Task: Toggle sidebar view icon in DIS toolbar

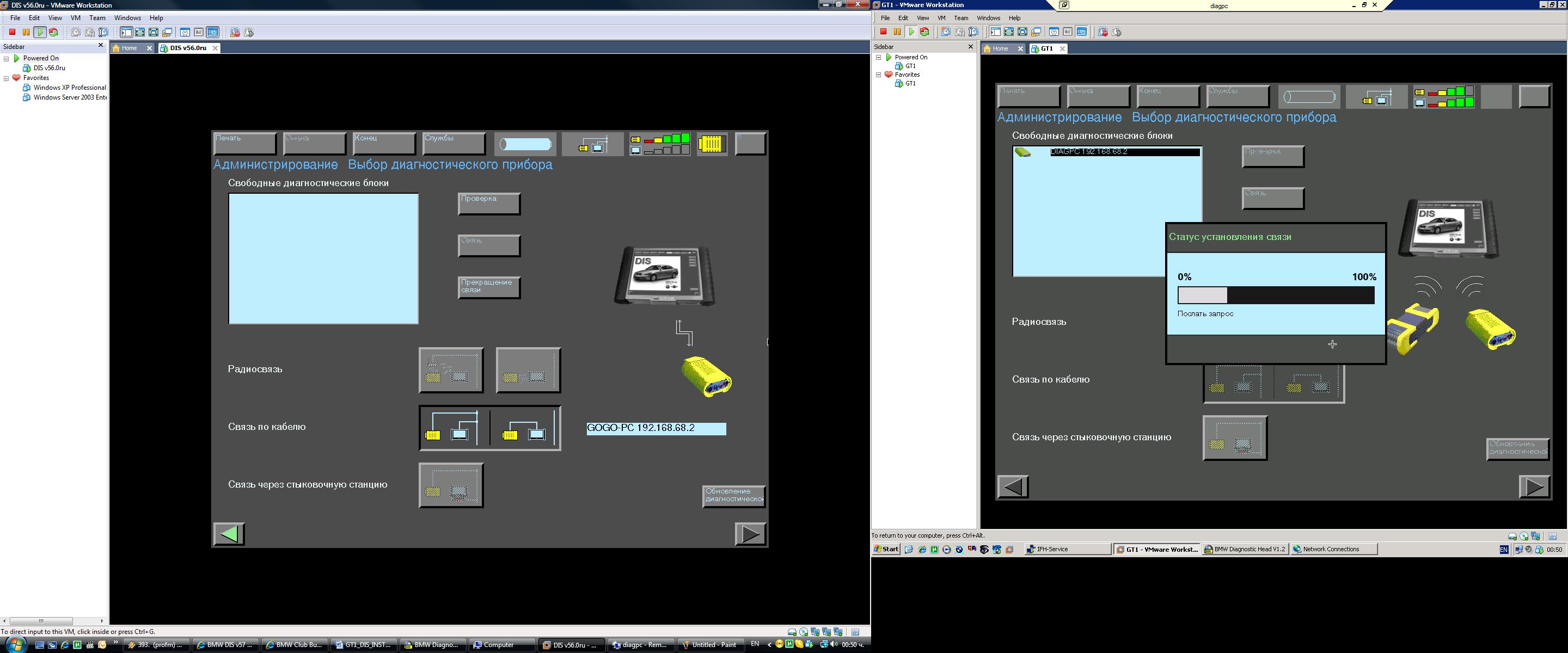Action: 127,32
